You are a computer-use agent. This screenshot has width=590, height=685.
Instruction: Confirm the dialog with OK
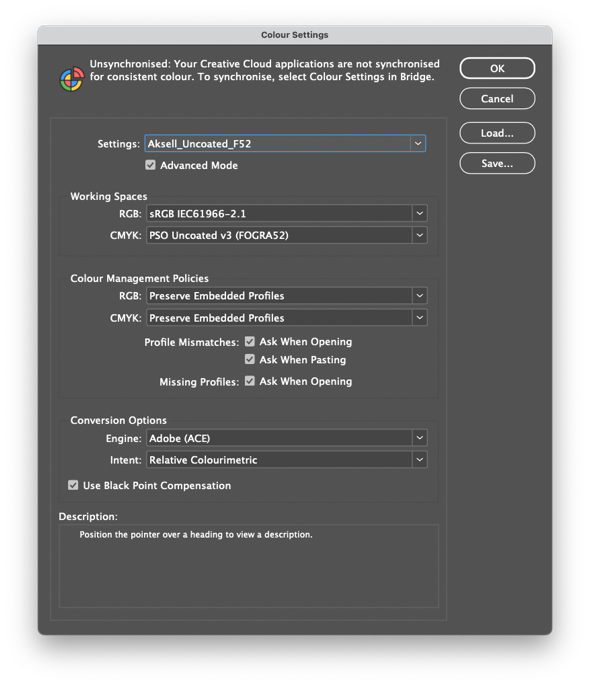pos(497,68)
